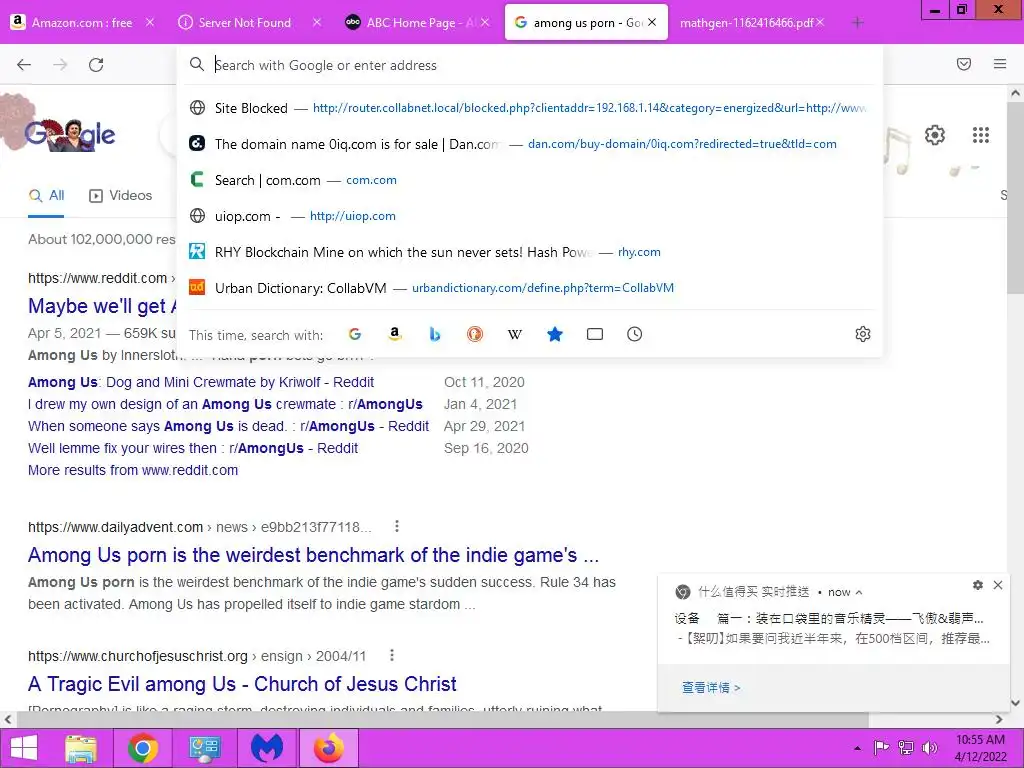This screenshot has width=1024, height=768.
Task: Open options dots for dailyadvent result
Action: [x=396, y=526]
